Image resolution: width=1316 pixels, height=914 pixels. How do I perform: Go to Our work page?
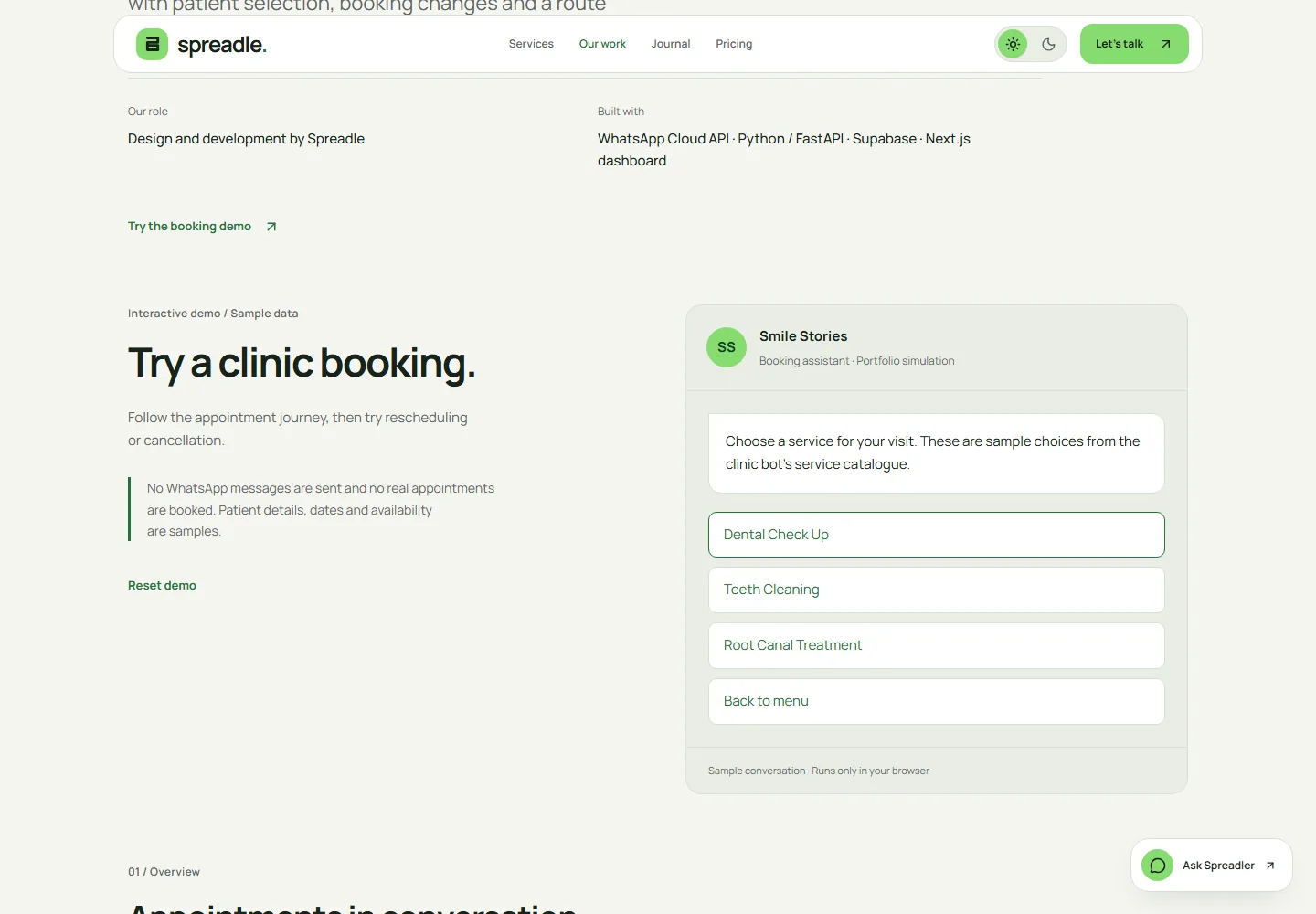602,44
